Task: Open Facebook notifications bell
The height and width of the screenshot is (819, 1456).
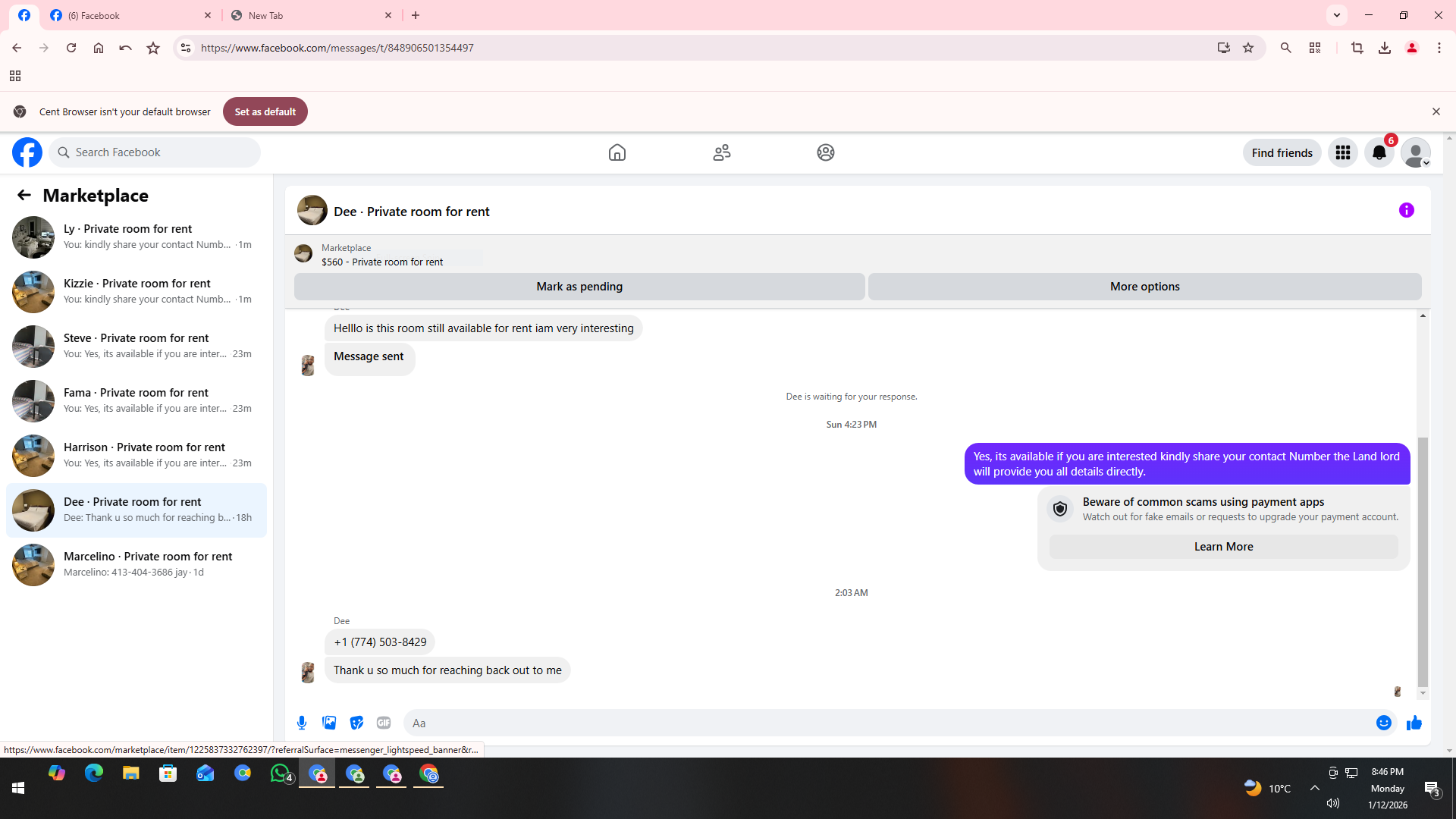Action: click(1379, 152)
